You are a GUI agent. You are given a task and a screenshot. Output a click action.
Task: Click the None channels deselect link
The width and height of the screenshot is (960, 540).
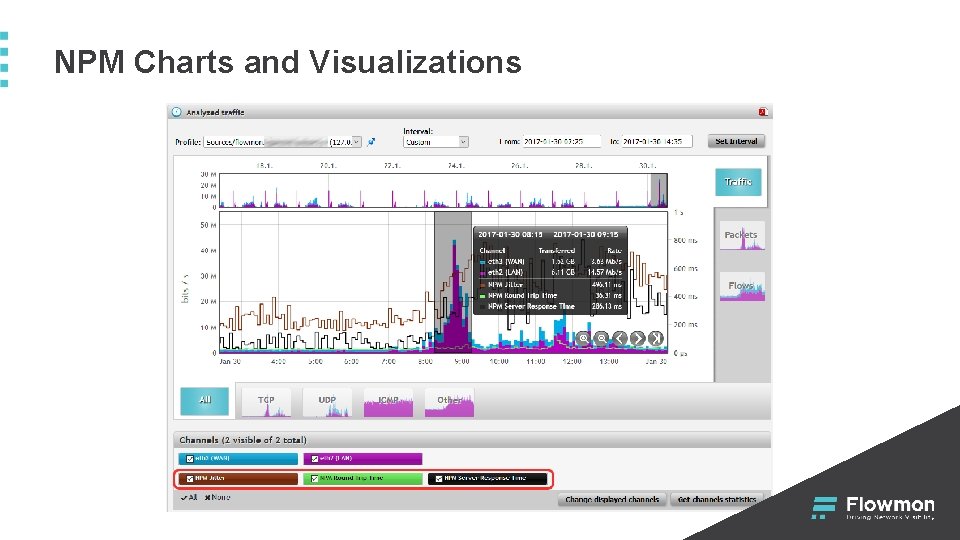[218, 498]
